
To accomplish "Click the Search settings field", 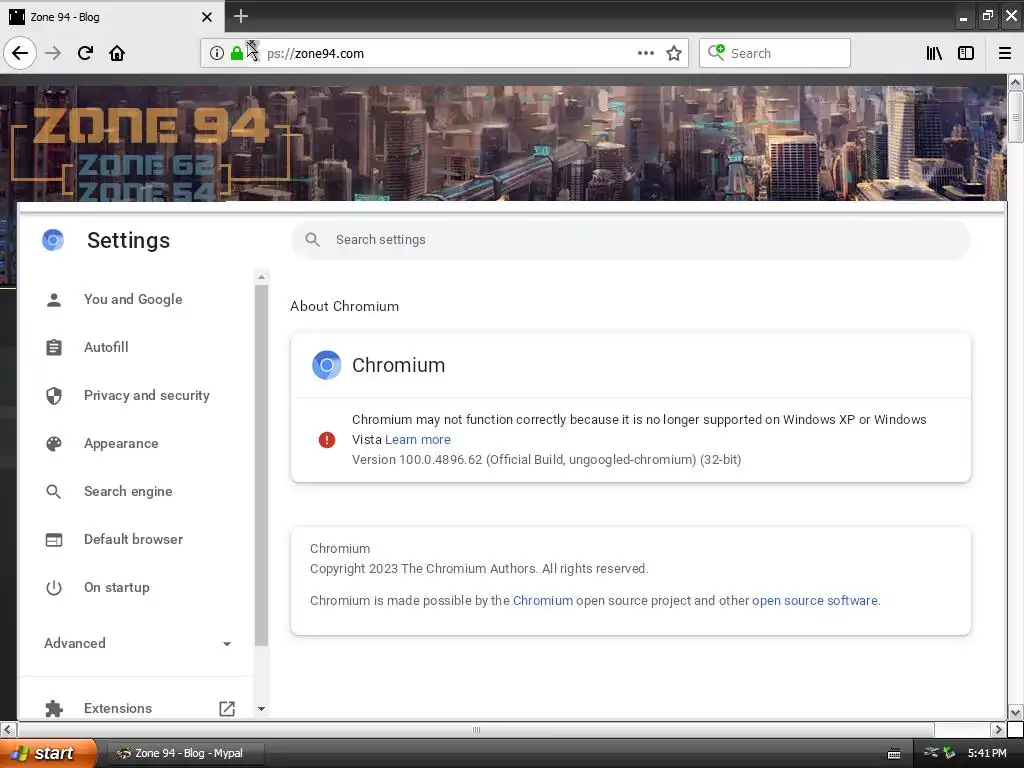I will point(631,240).
